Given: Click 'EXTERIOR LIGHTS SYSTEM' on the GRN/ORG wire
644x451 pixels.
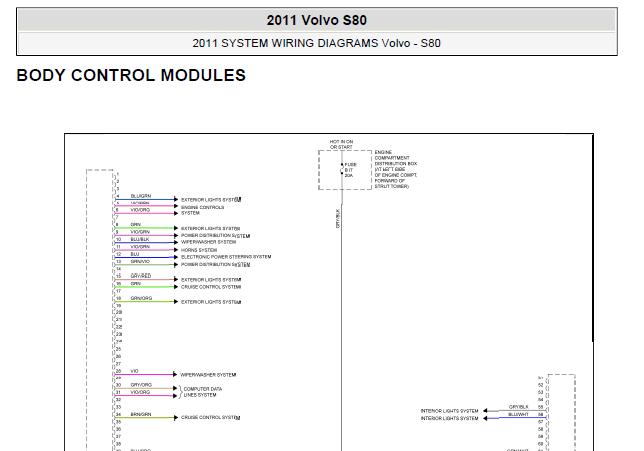Looking at the screenshot, I should coord(211,302).
